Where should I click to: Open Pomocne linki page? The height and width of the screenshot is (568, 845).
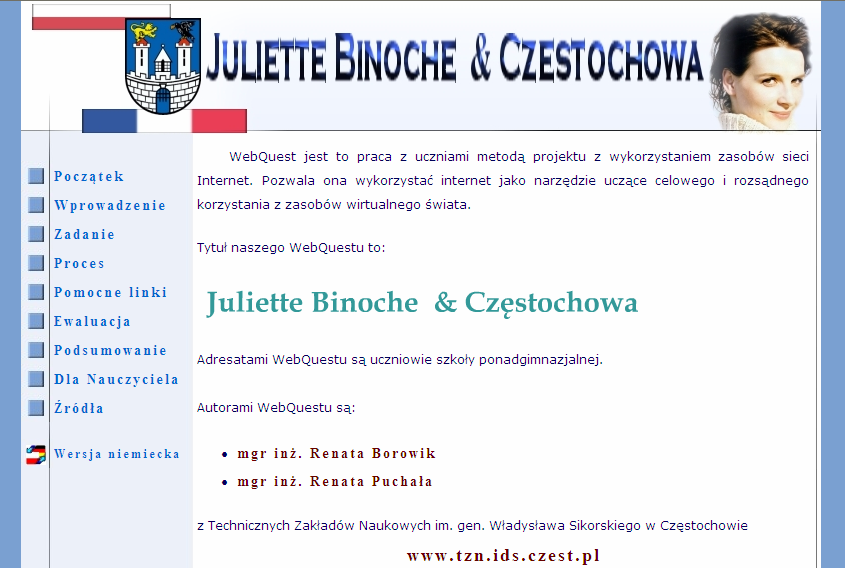pos(110,293)
